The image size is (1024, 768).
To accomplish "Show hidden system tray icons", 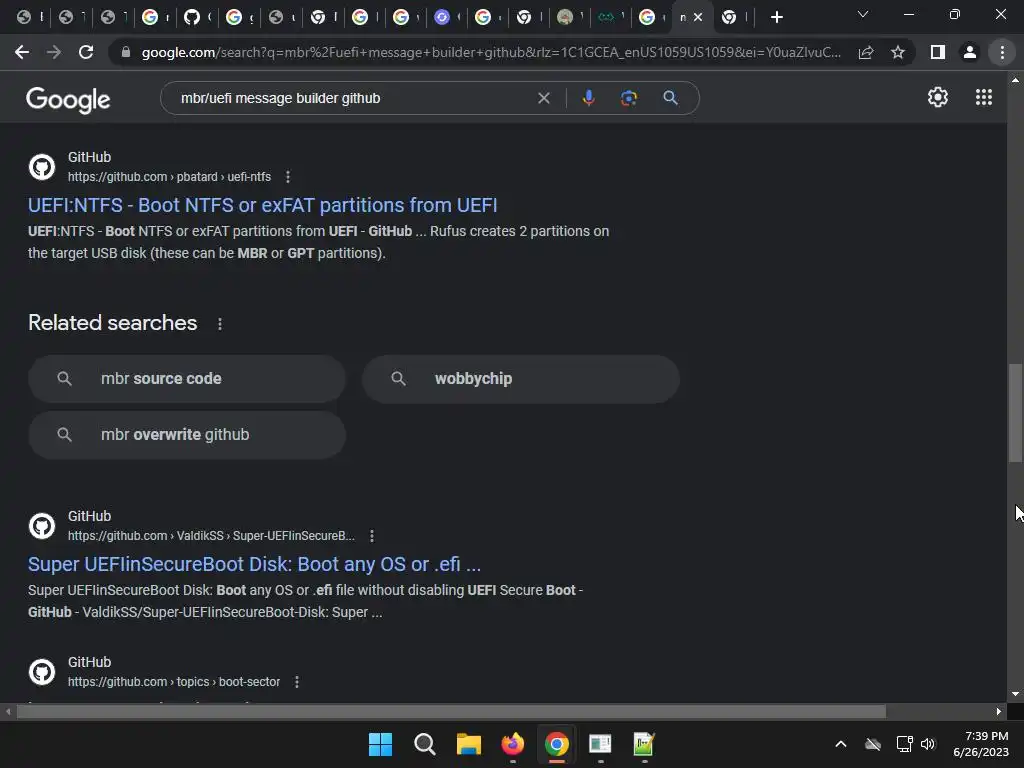I will [x=841, y=744].
